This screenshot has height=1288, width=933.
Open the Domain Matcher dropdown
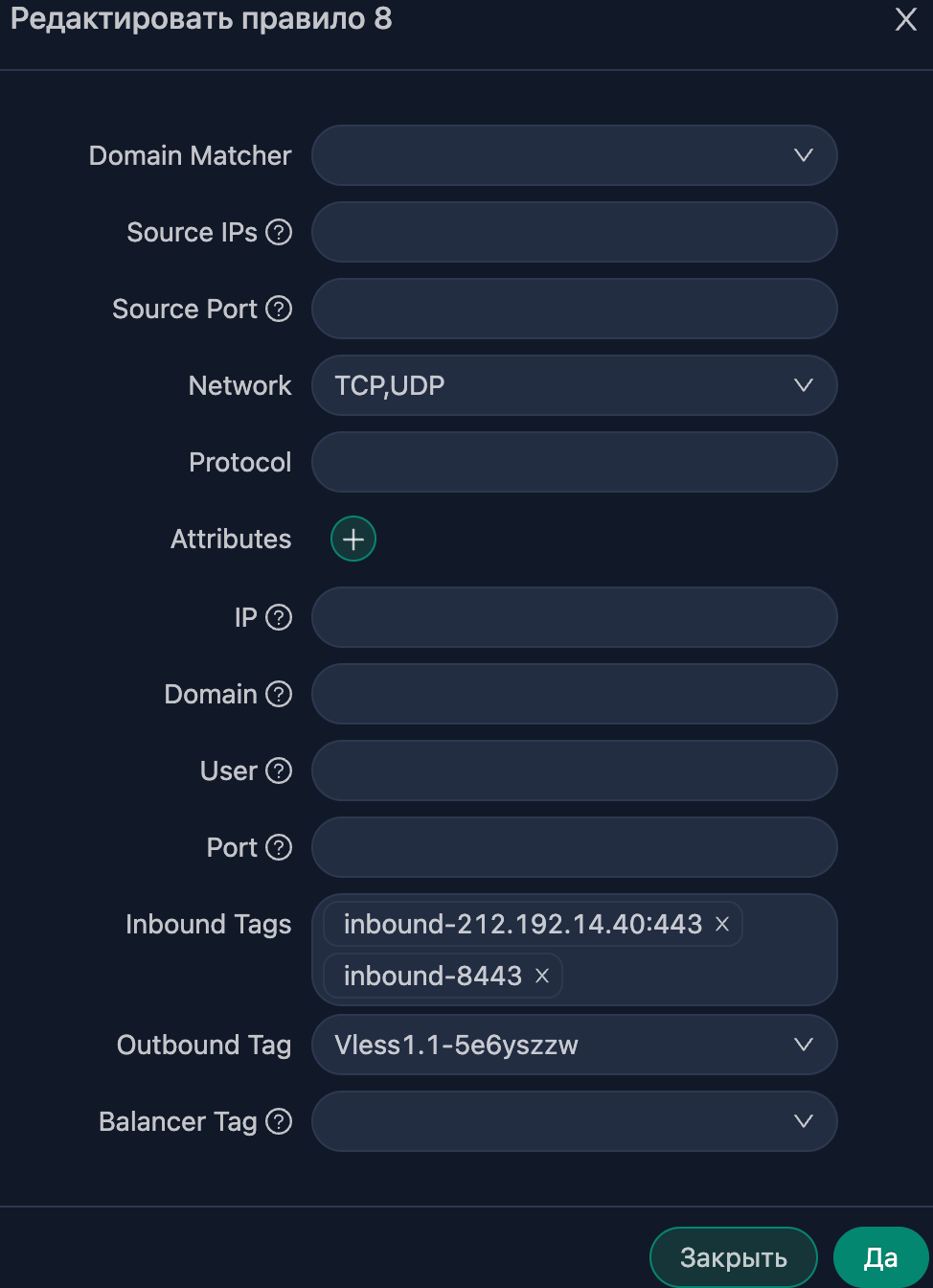click(575, 155)
